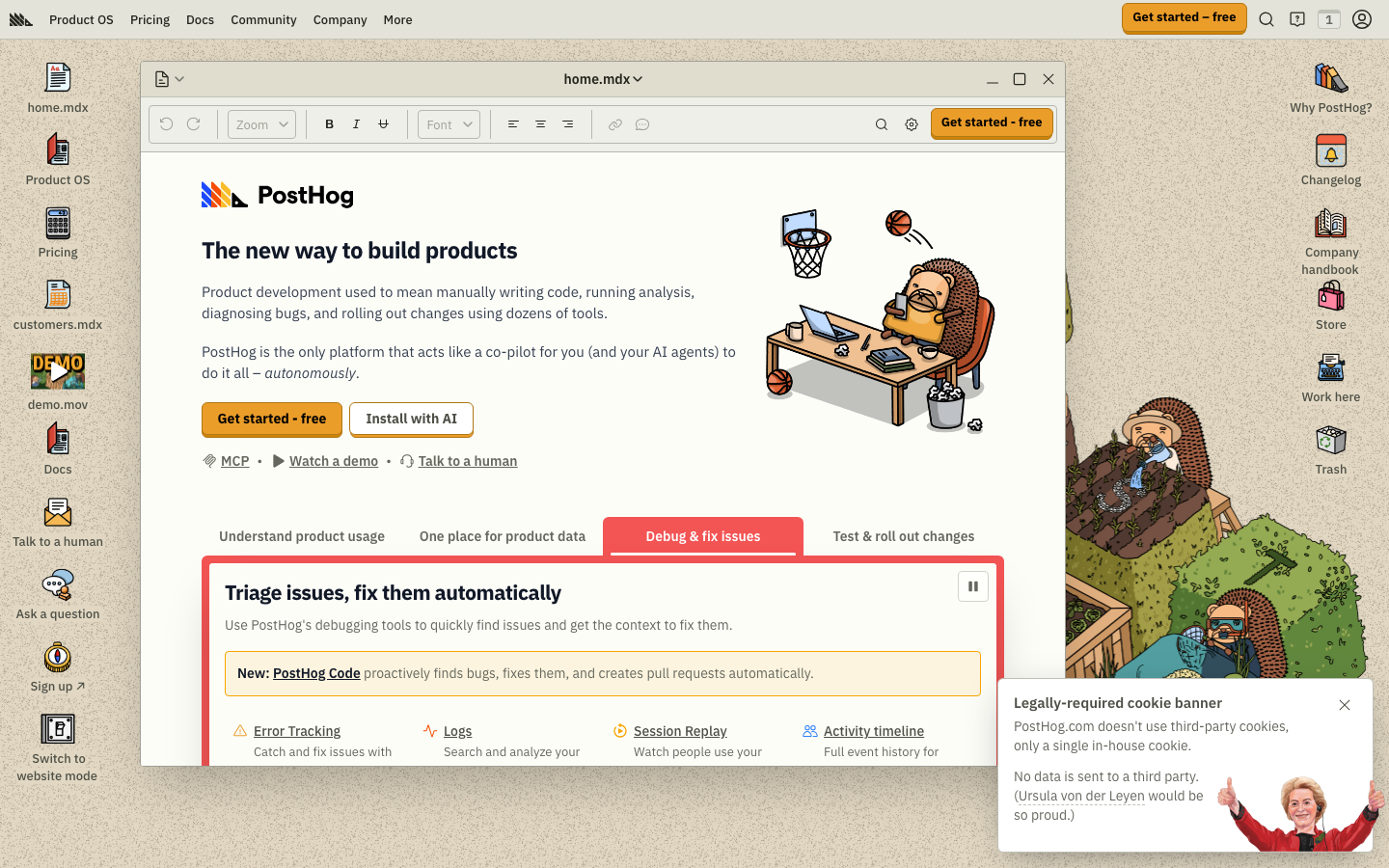
Task: Select the Debug & fix issues tab
Action: coord(703,536)
